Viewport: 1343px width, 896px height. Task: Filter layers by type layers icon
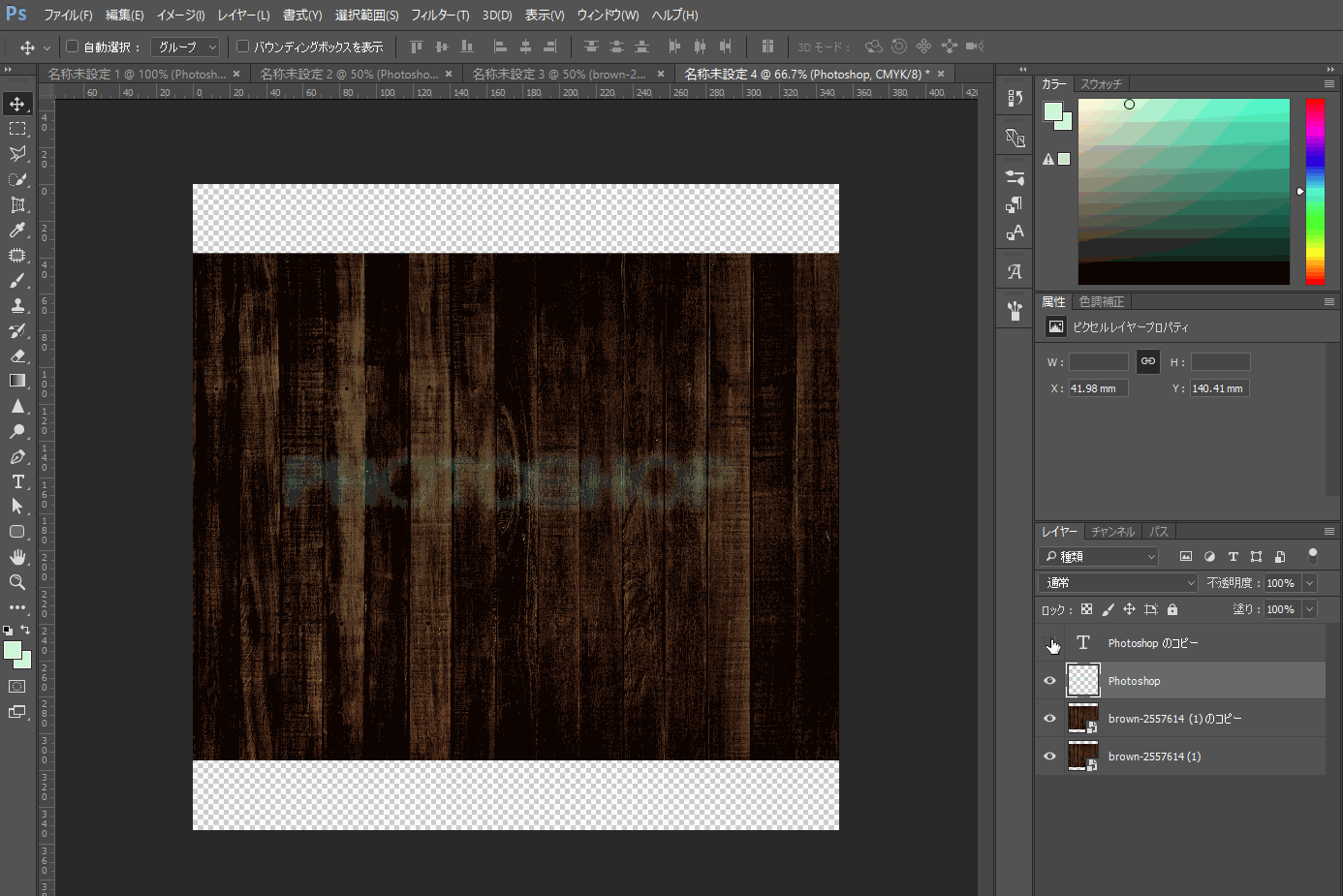1234,557
